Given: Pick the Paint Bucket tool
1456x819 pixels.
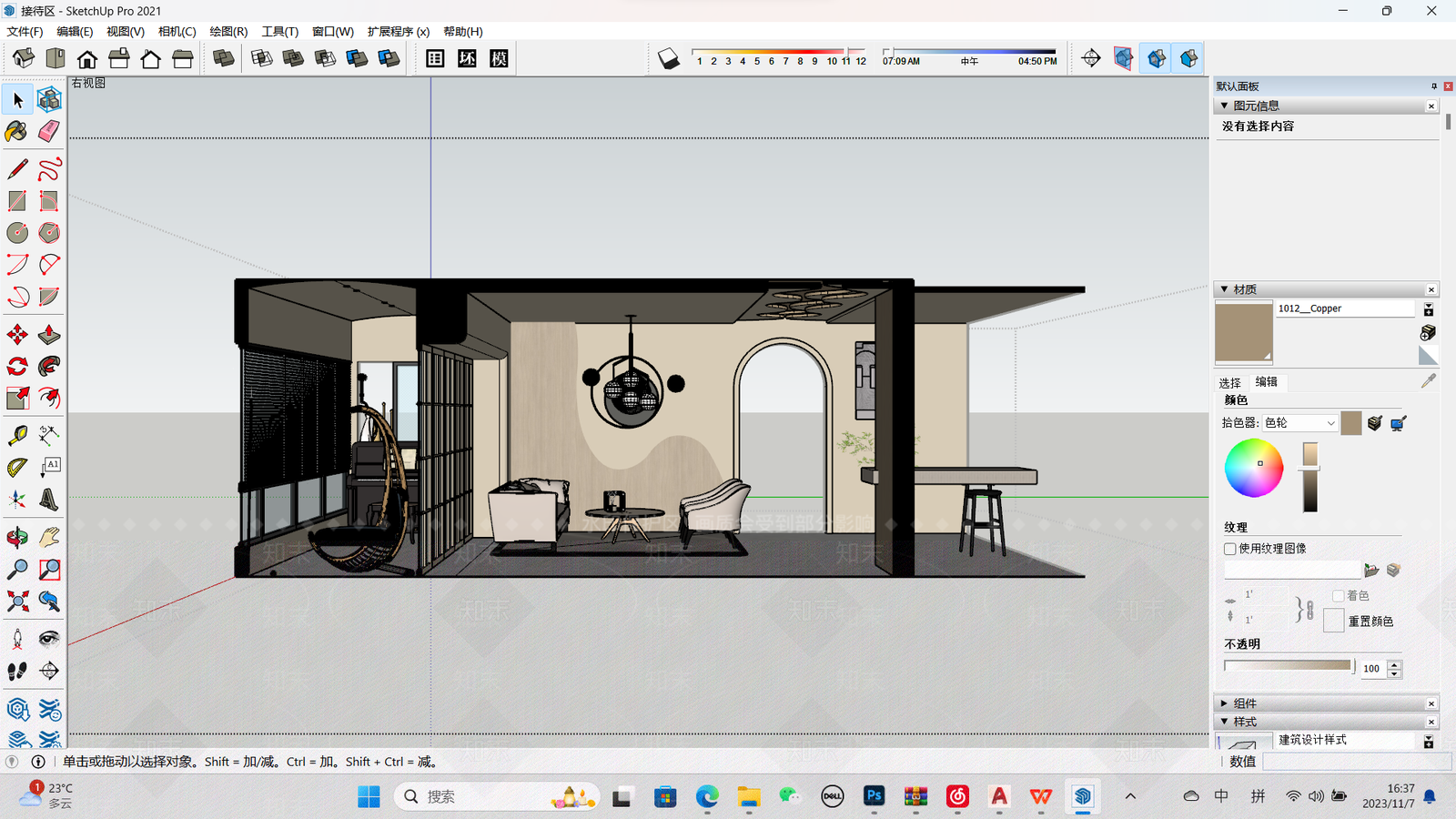Looking at the screenshot, I should tap(17, 131).
